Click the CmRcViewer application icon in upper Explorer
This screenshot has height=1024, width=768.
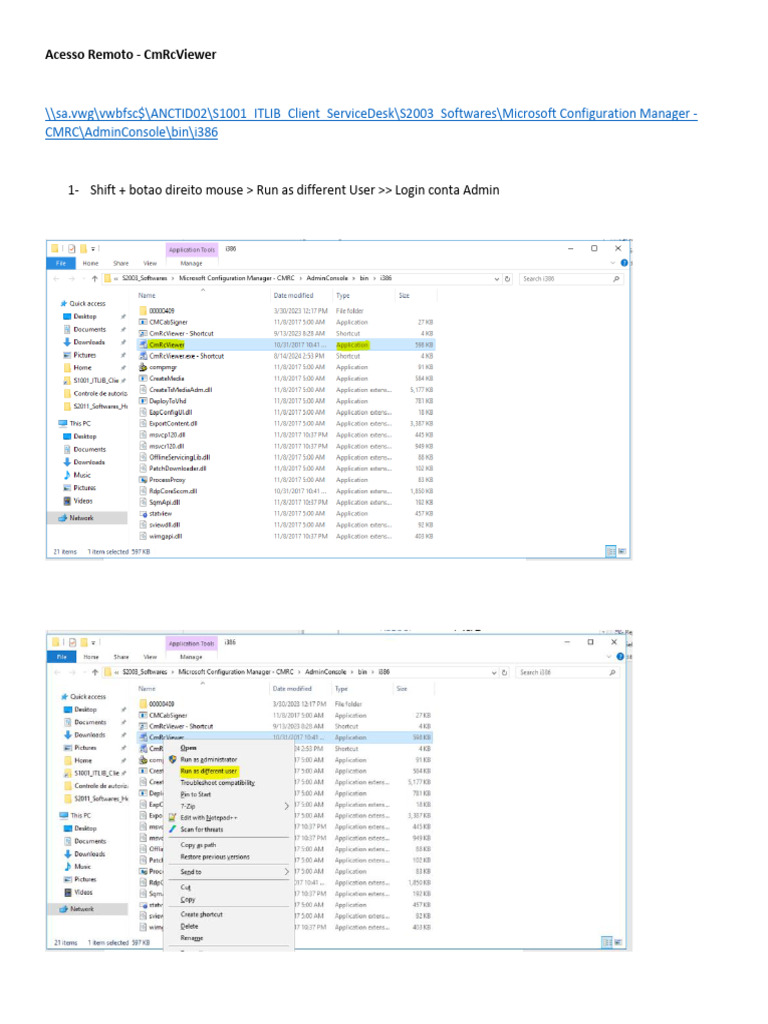click(143, 345)
